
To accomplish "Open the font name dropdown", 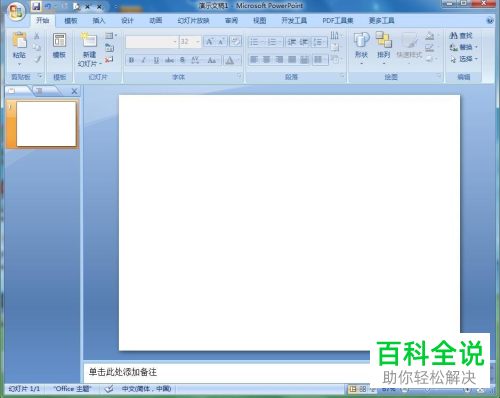I will coord(175,42).
